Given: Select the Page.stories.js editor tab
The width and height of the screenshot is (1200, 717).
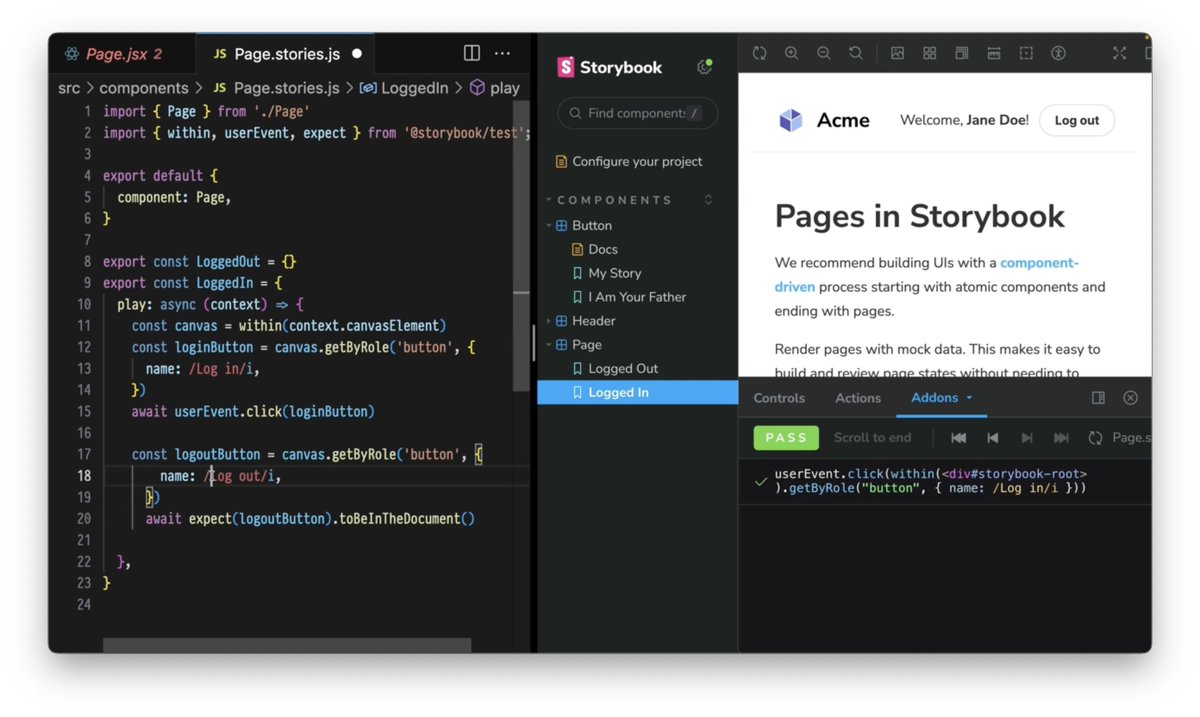Looking at the screenshot, I should pyautogui.click(x=287, y=54).
